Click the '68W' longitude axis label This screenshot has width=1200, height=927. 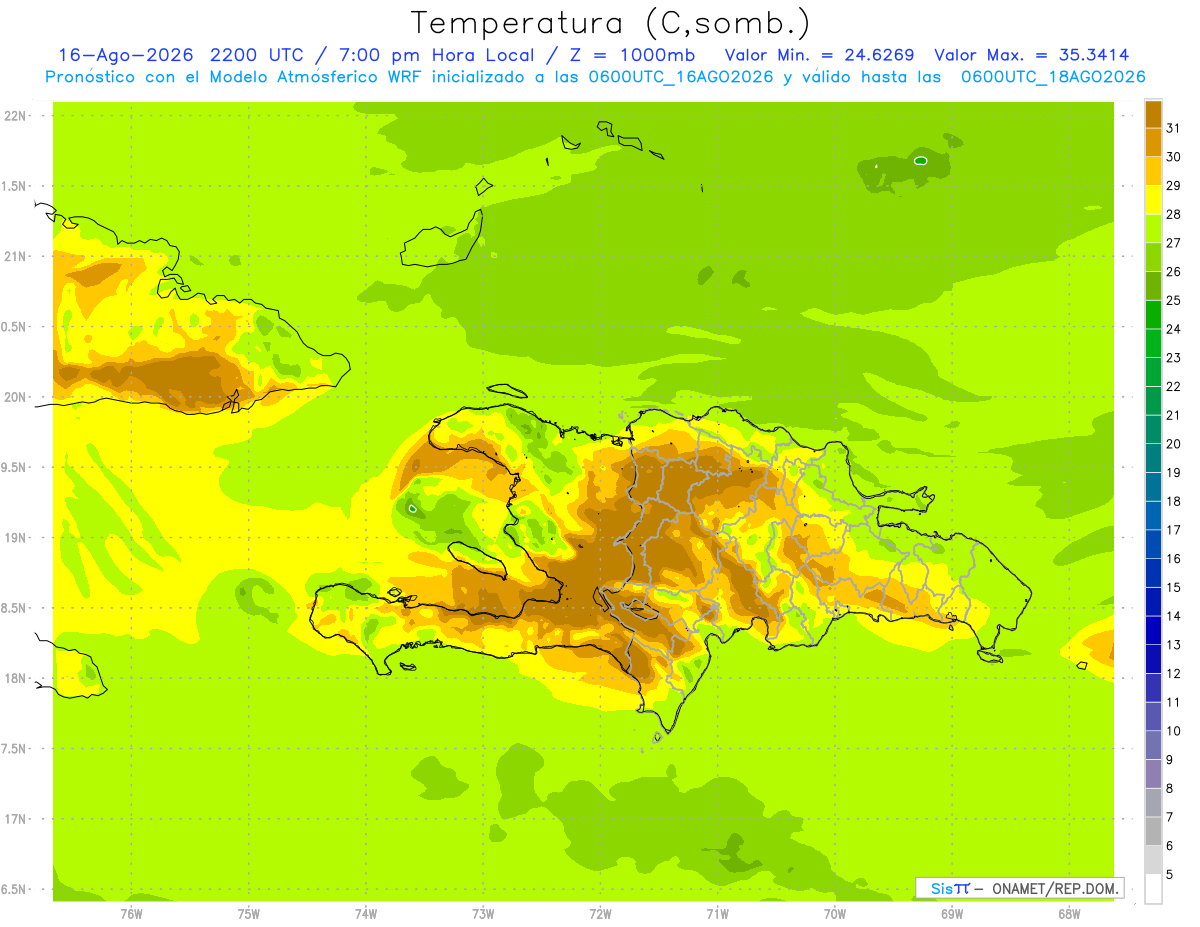1069,914
